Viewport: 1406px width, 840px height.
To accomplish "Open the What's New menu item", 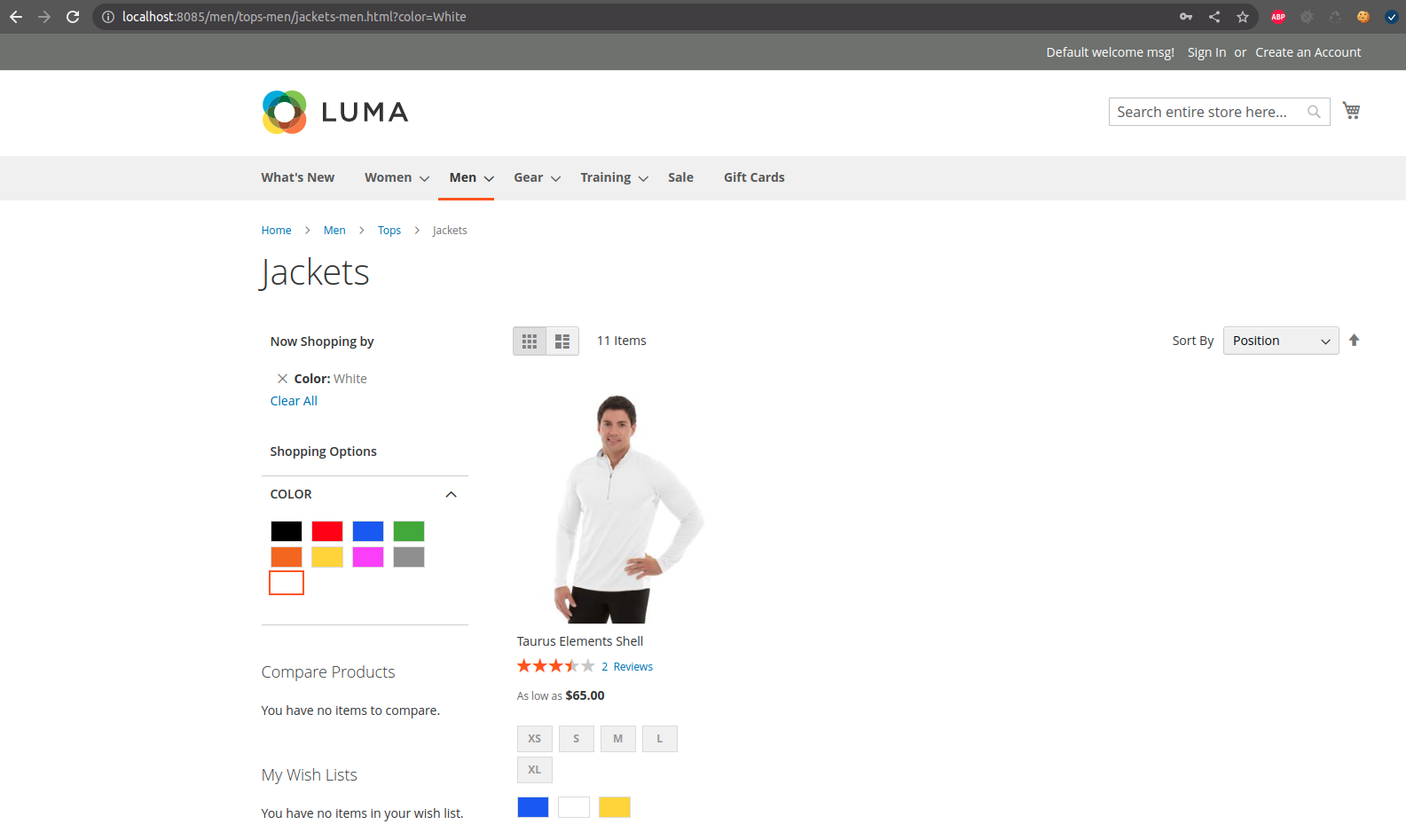I will tap(298, 177).
